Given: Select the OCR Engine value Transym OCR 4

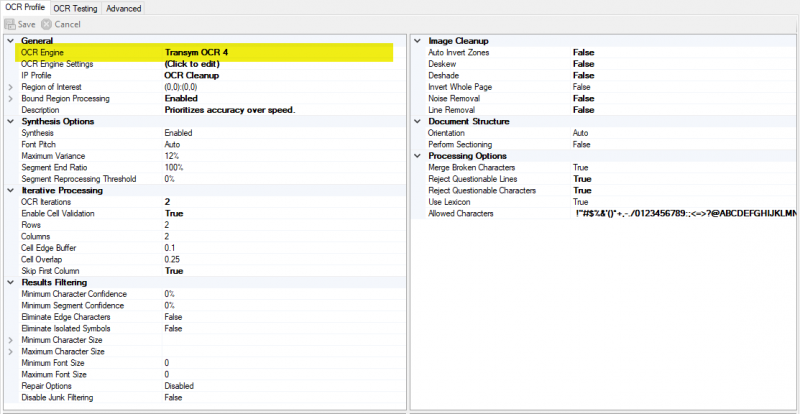Looking at the screenshot, I should click(x=196, y=52).
